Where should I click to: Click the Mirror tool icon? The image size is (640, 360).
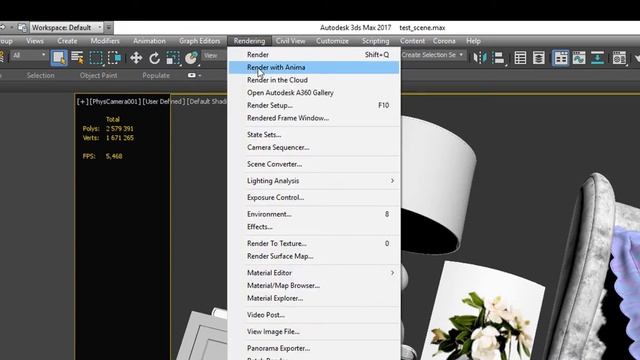pyautogui.click(x=480, y=58)
